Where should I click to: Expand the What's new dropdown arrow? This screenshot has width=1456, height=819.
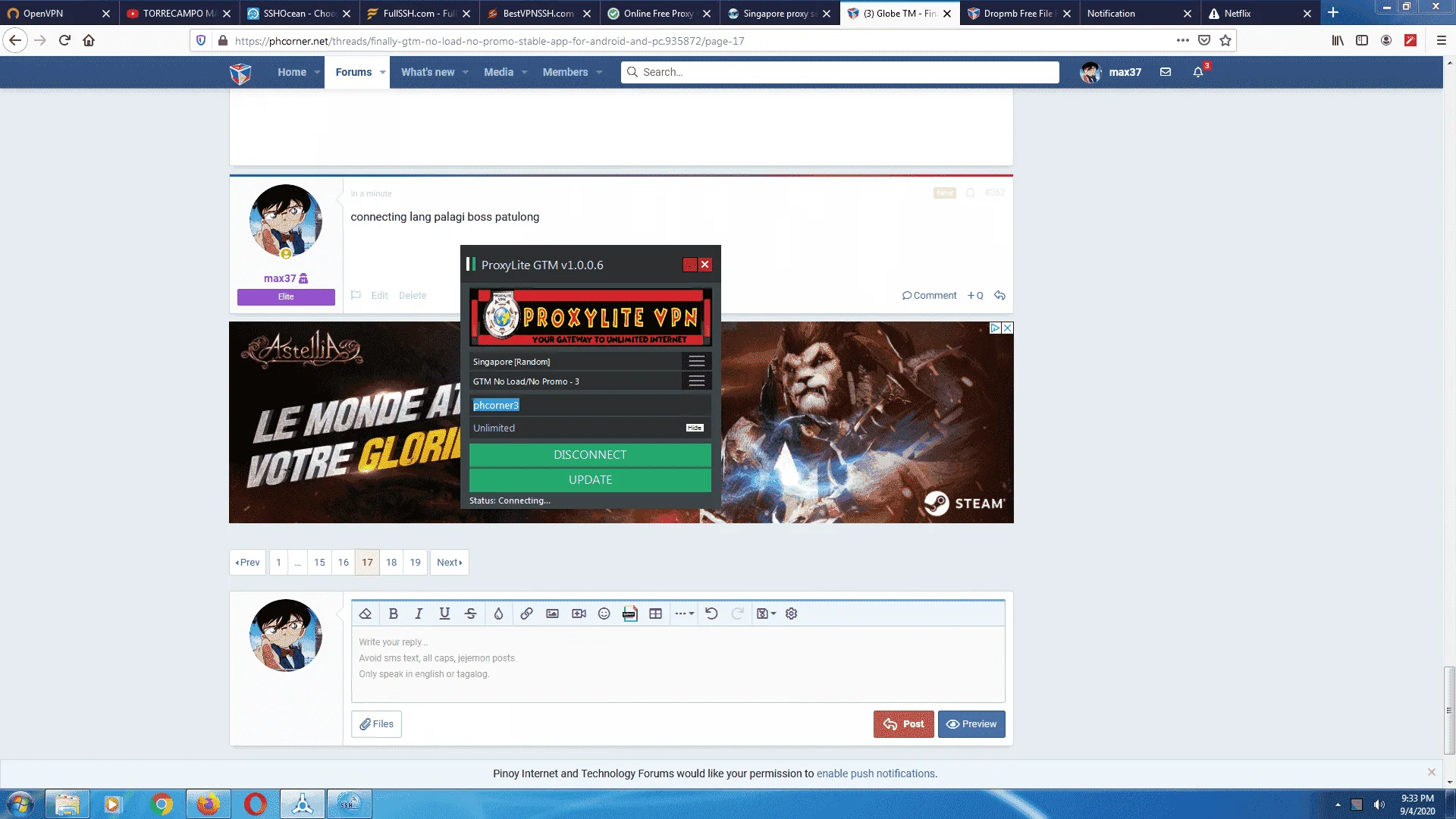tap(466, 72)
